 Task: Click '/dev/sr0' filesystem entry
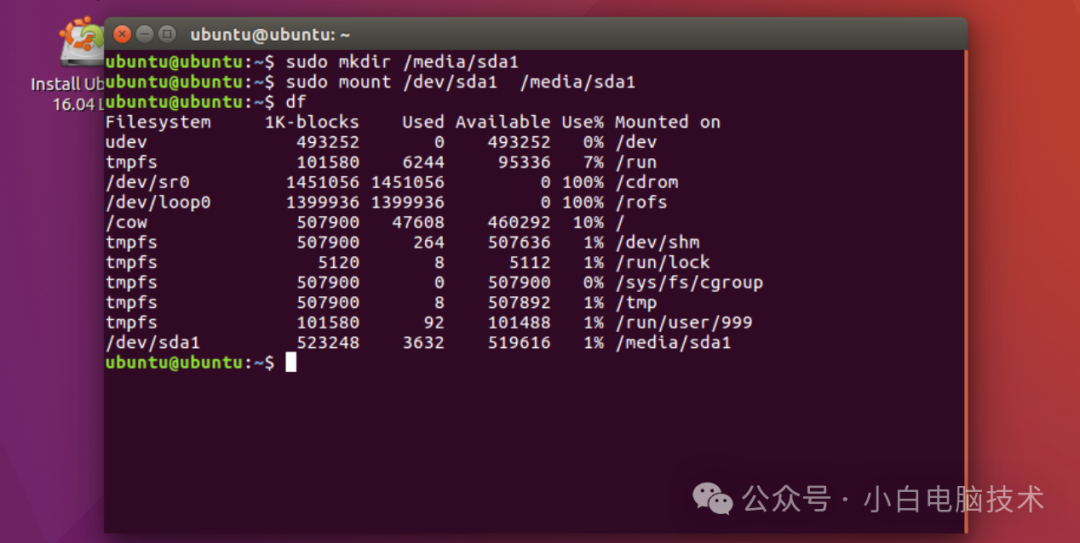(147, 183)
